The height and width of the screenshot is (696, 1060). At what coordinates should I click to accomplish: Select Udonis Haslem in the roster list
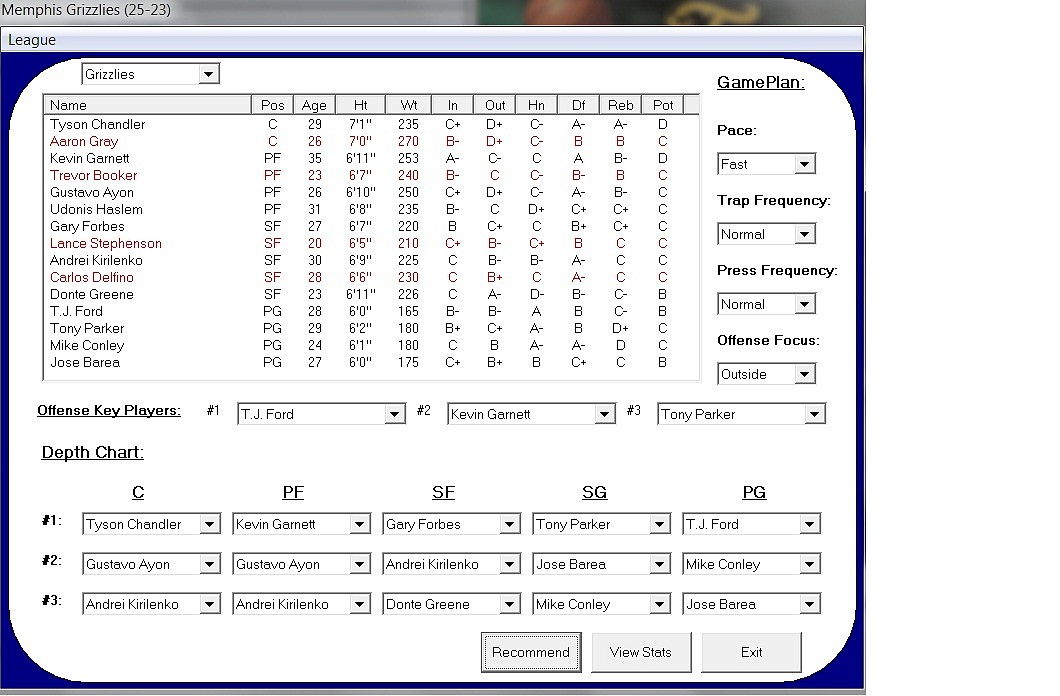click(370, 209)
